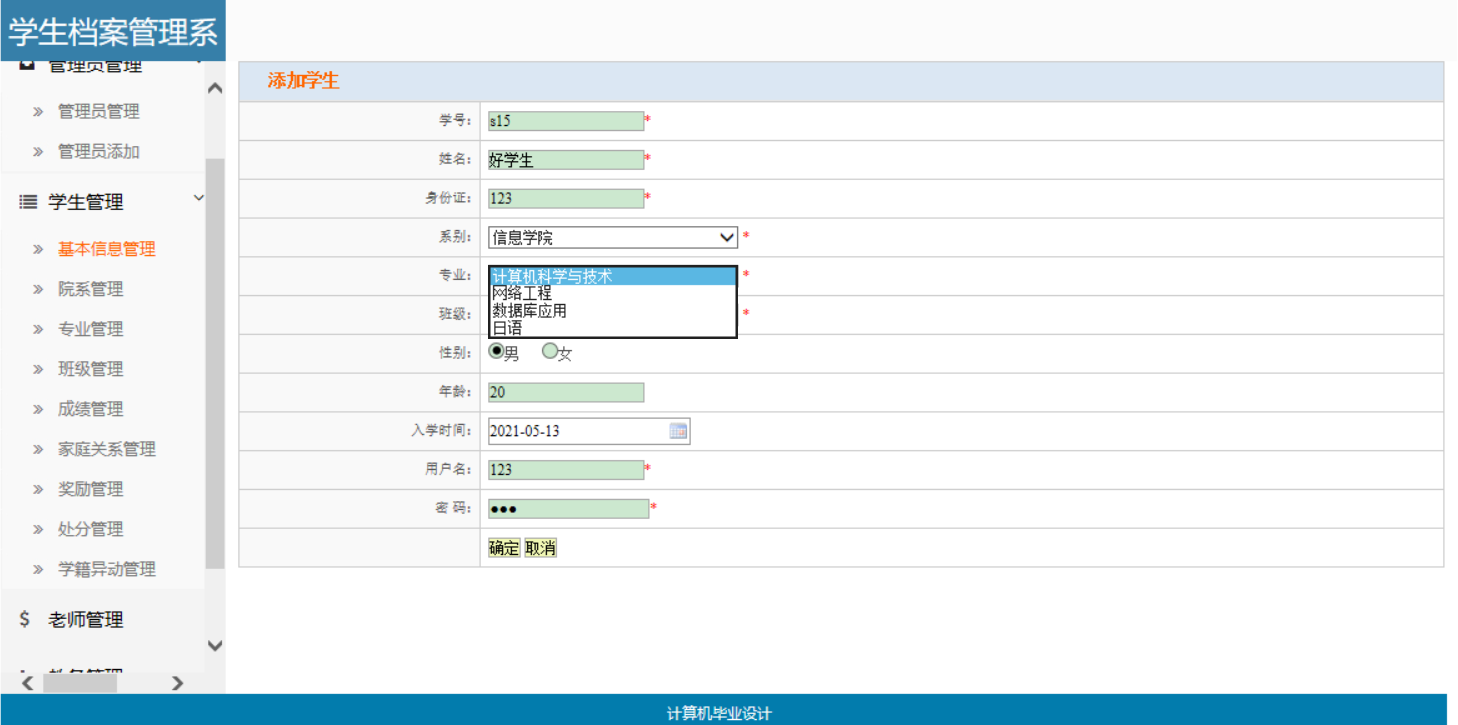Click the sidebar vertical scrollbar thumb
This screenshot has width=1458, height=725.
pos(215,364)
